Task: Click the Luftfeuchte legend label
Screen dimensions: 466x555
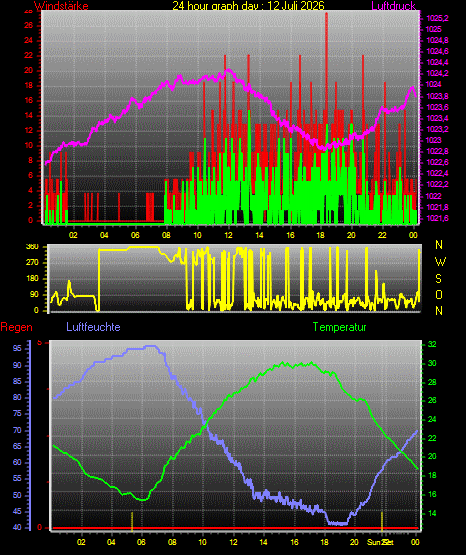Action: 93,326
